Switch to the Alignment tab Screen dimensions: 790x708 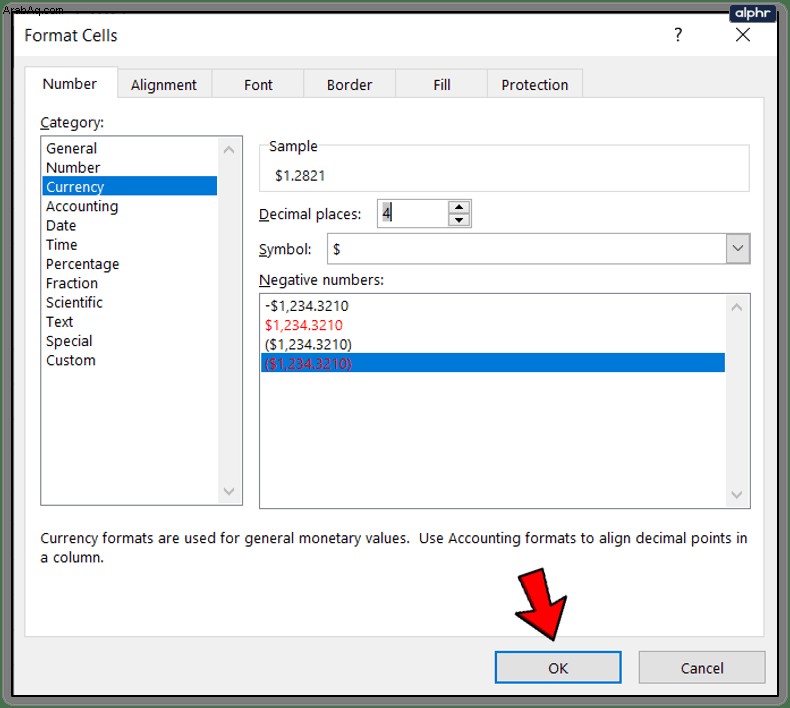(164, 85)
